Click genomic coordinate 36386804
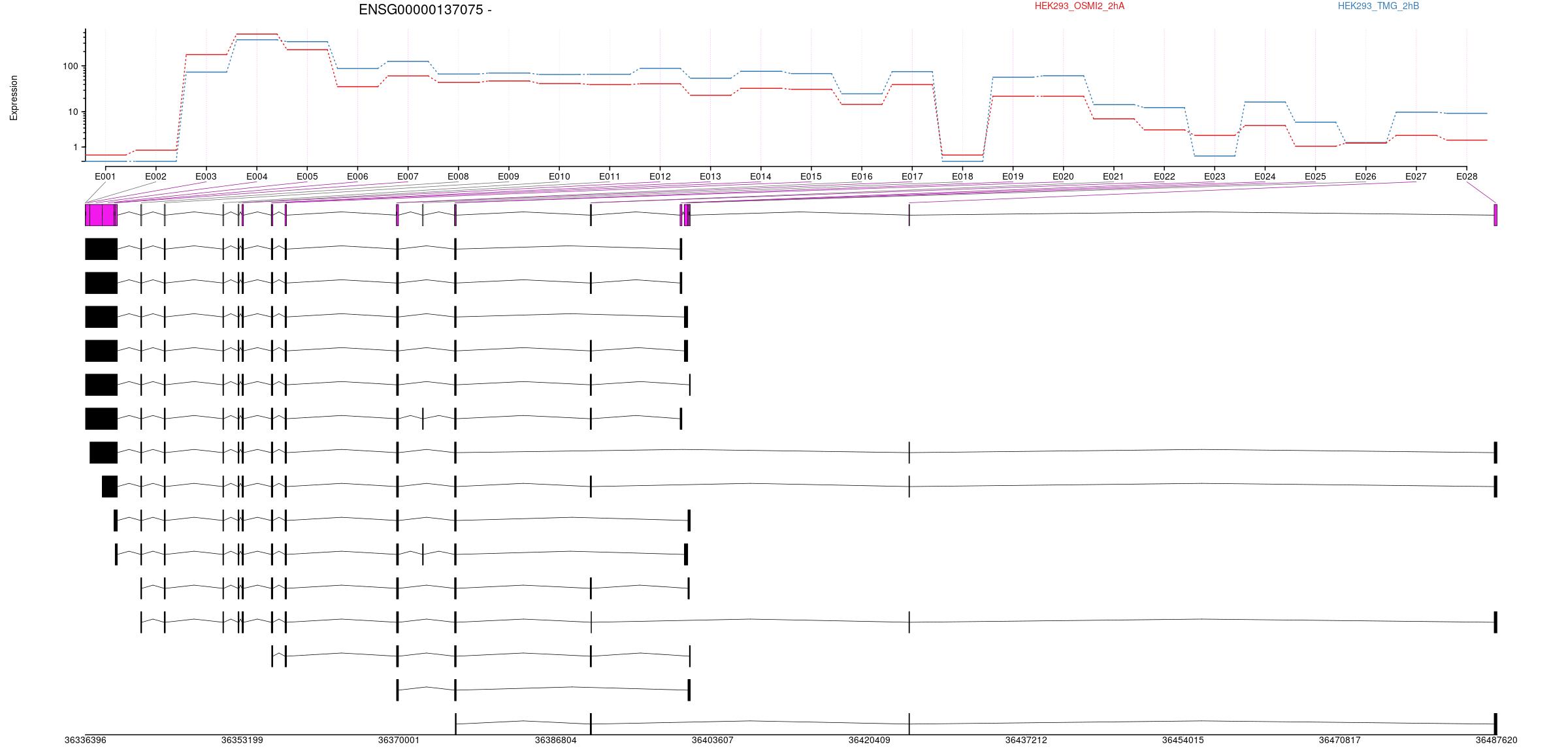1568x751 pixels. point(556,740)
